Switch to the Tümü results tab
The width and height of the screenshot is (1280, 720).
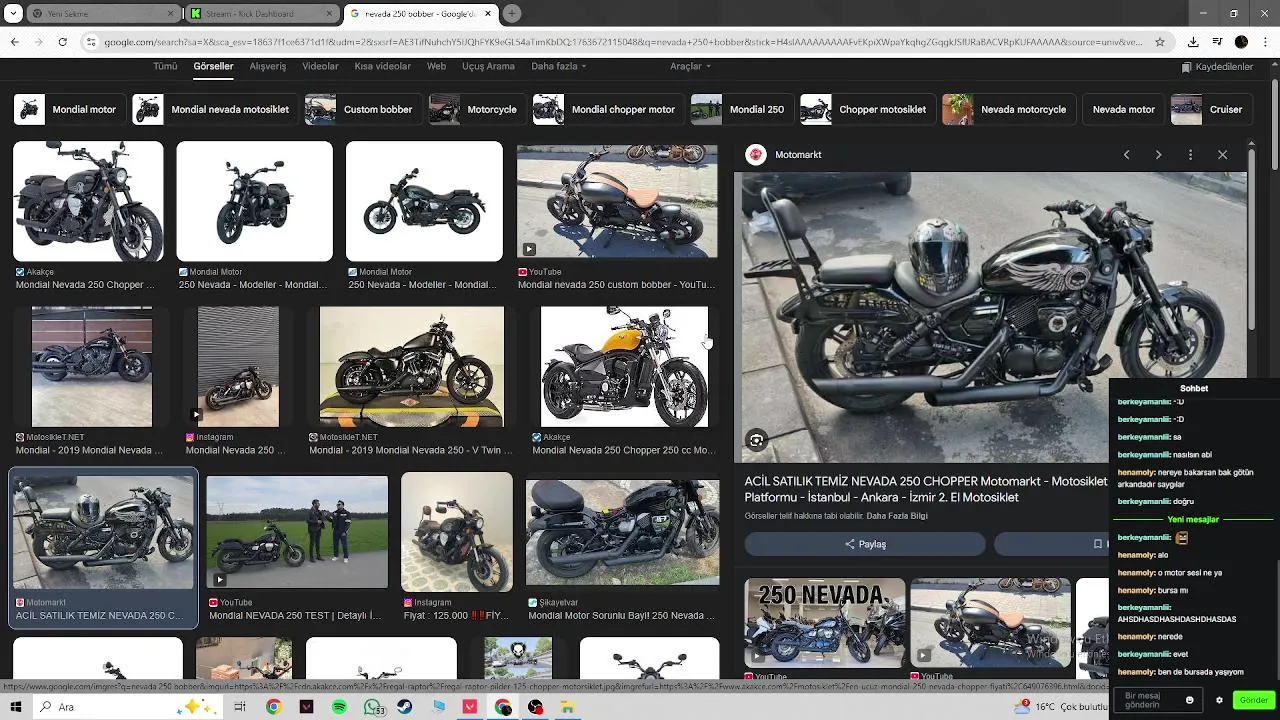pyautogui.click(x=165, y=67)
